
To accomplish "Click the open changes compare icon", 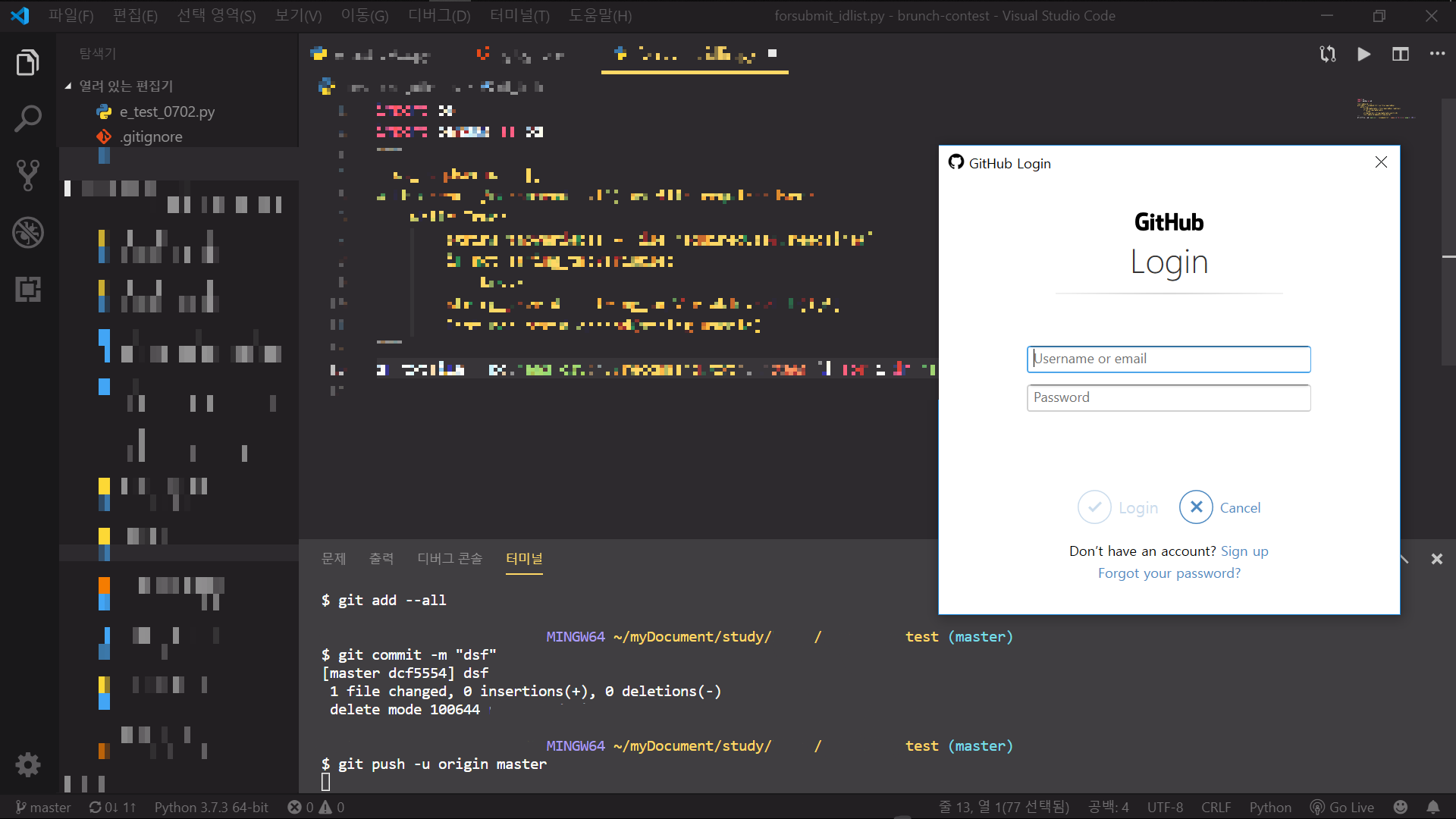I will [x=1328, y=54].
